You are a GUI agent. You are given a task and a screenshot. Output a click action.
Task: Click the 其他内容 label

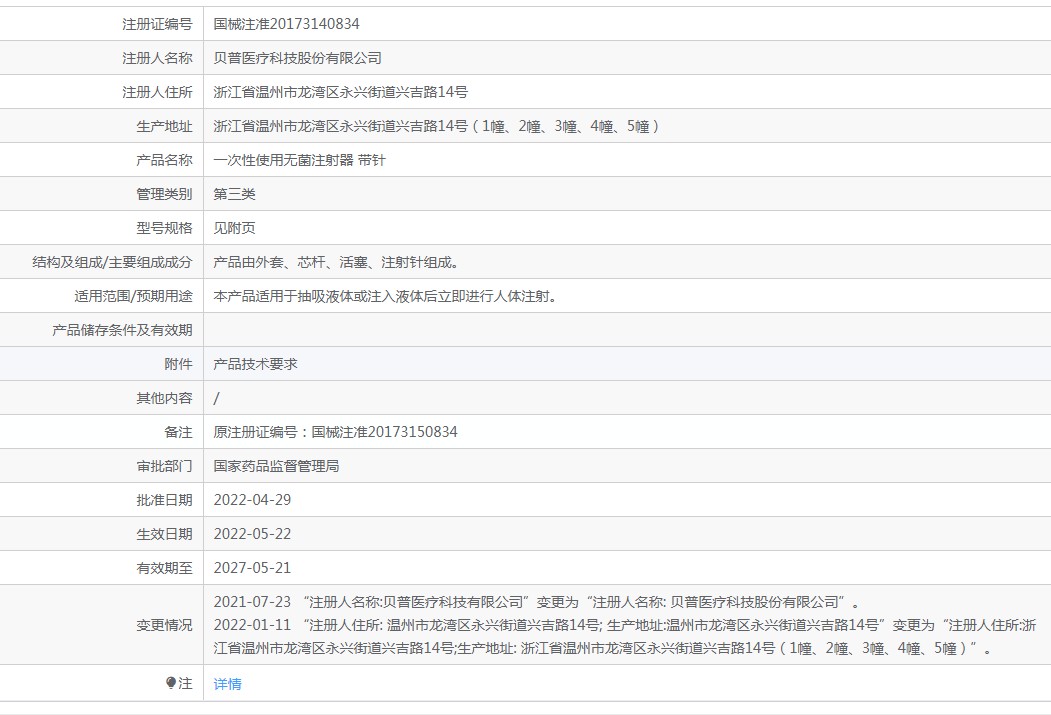pos(164,398)
